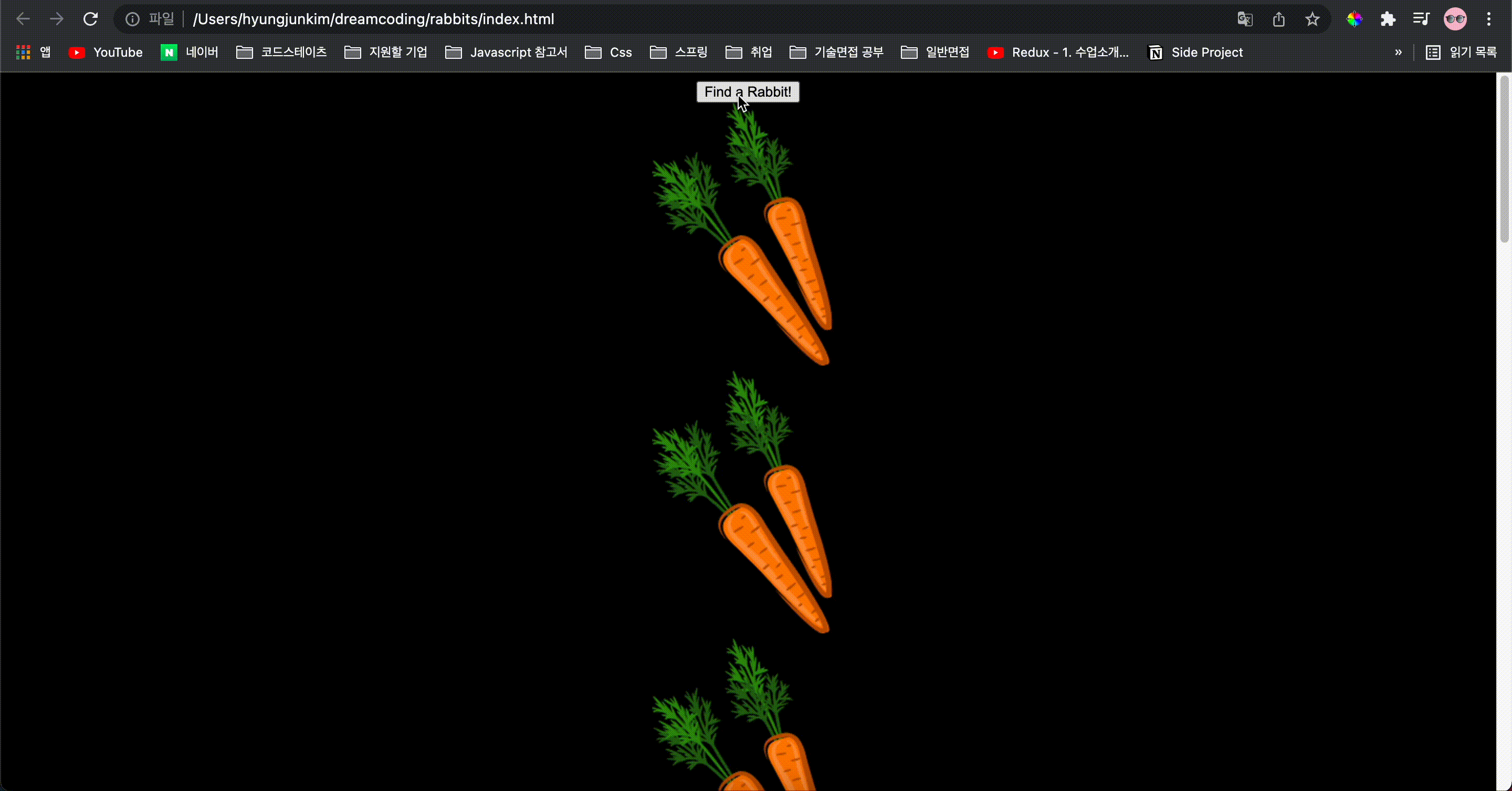1512x791 pixels.
Task: Expand hidden bookmarks chevron
Action: [x=1398, y=53]
